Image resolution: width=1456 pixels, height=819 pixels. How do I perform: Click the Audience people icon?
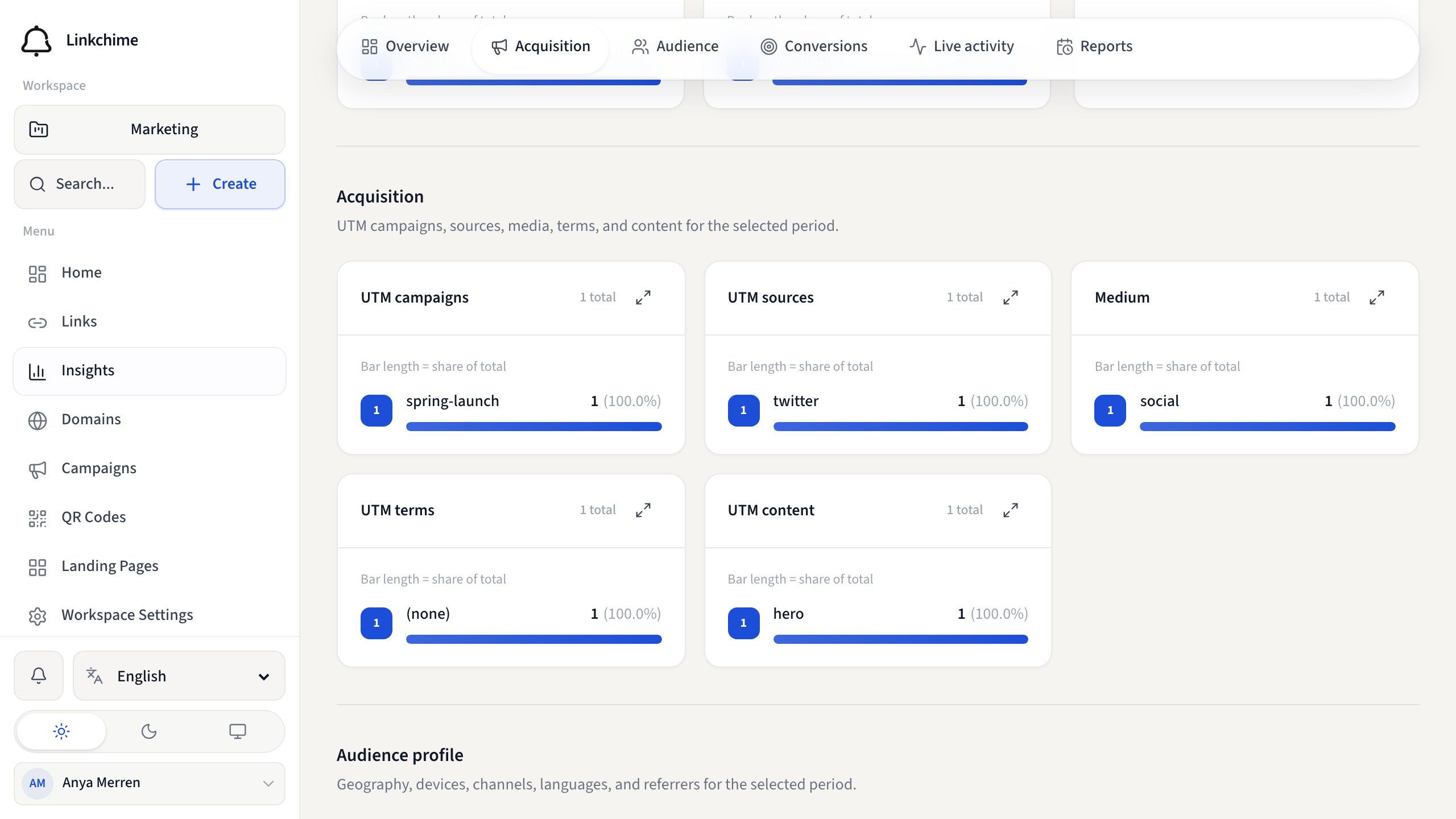640,47
